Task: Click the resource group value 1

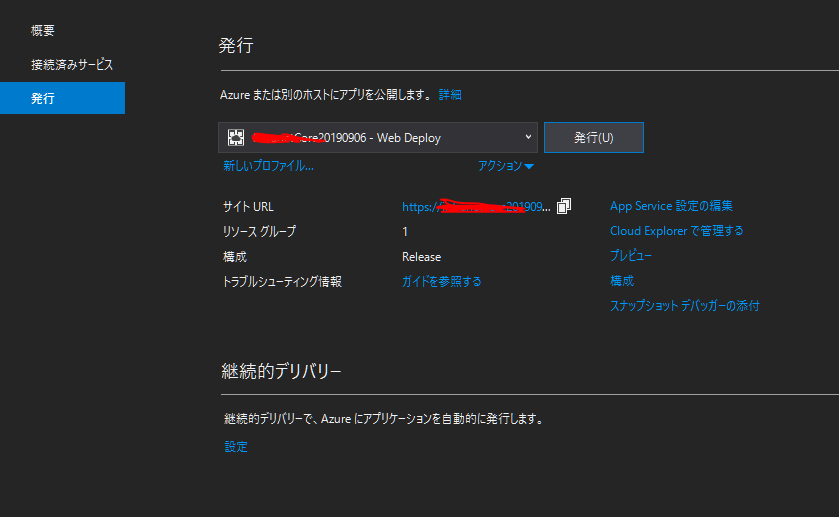Action: (405, 232)
